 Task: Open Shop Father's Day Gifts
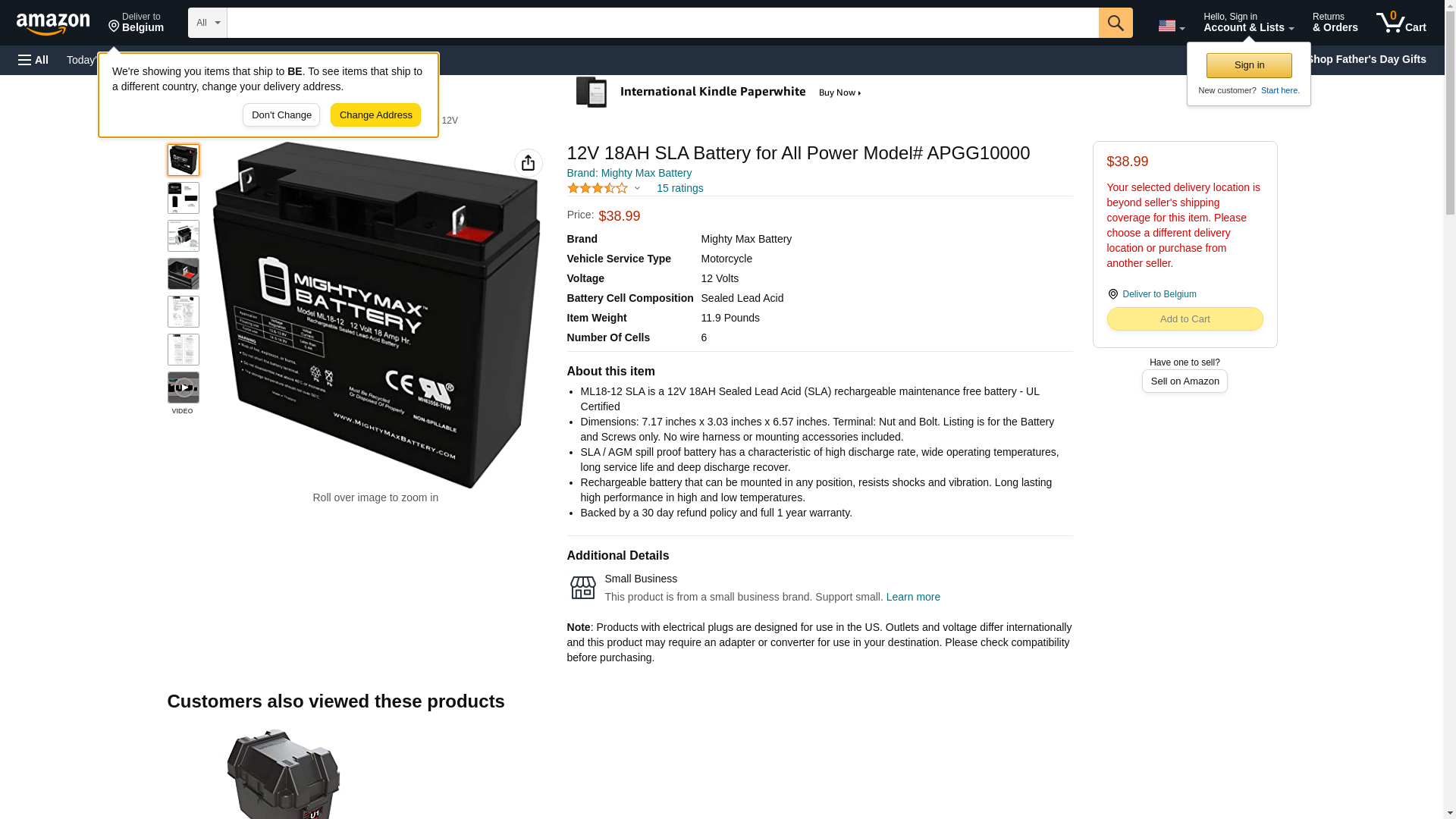(x=1366, y=59)
